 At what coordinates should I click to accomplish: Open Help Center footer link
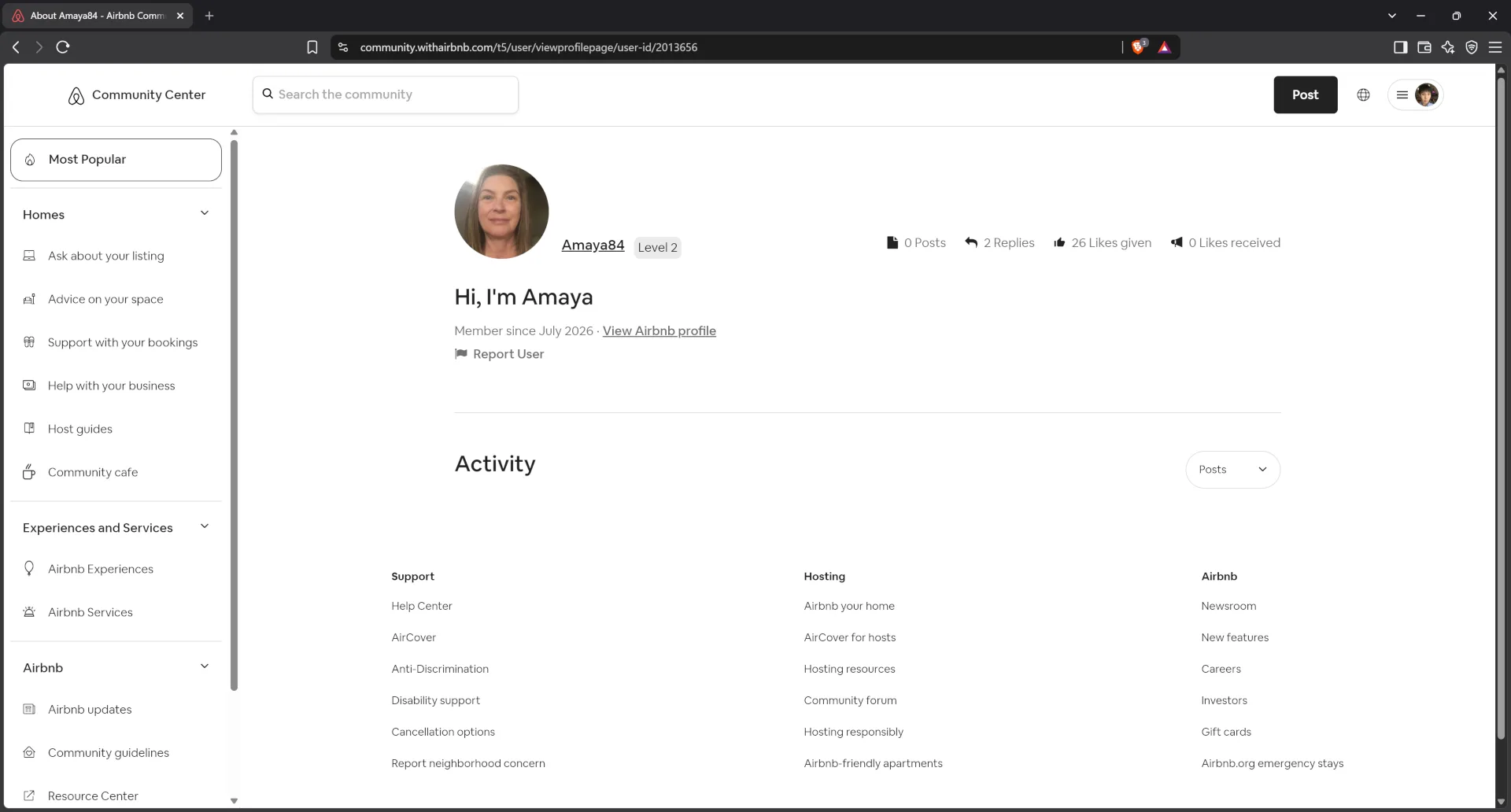tap(422, 606)
